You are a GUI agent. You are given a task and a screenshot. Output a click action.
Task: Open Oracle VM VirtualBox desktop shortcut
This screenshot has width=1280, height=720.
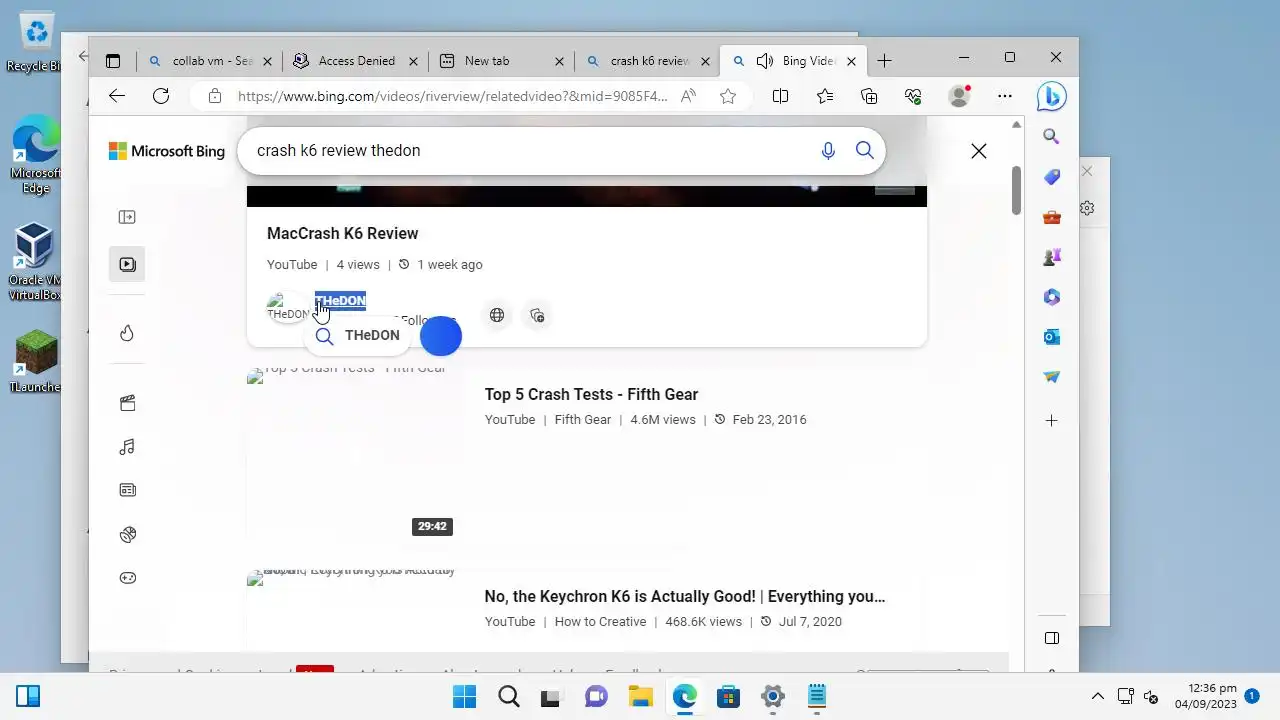pyautogui.click(x=36, y=262)
